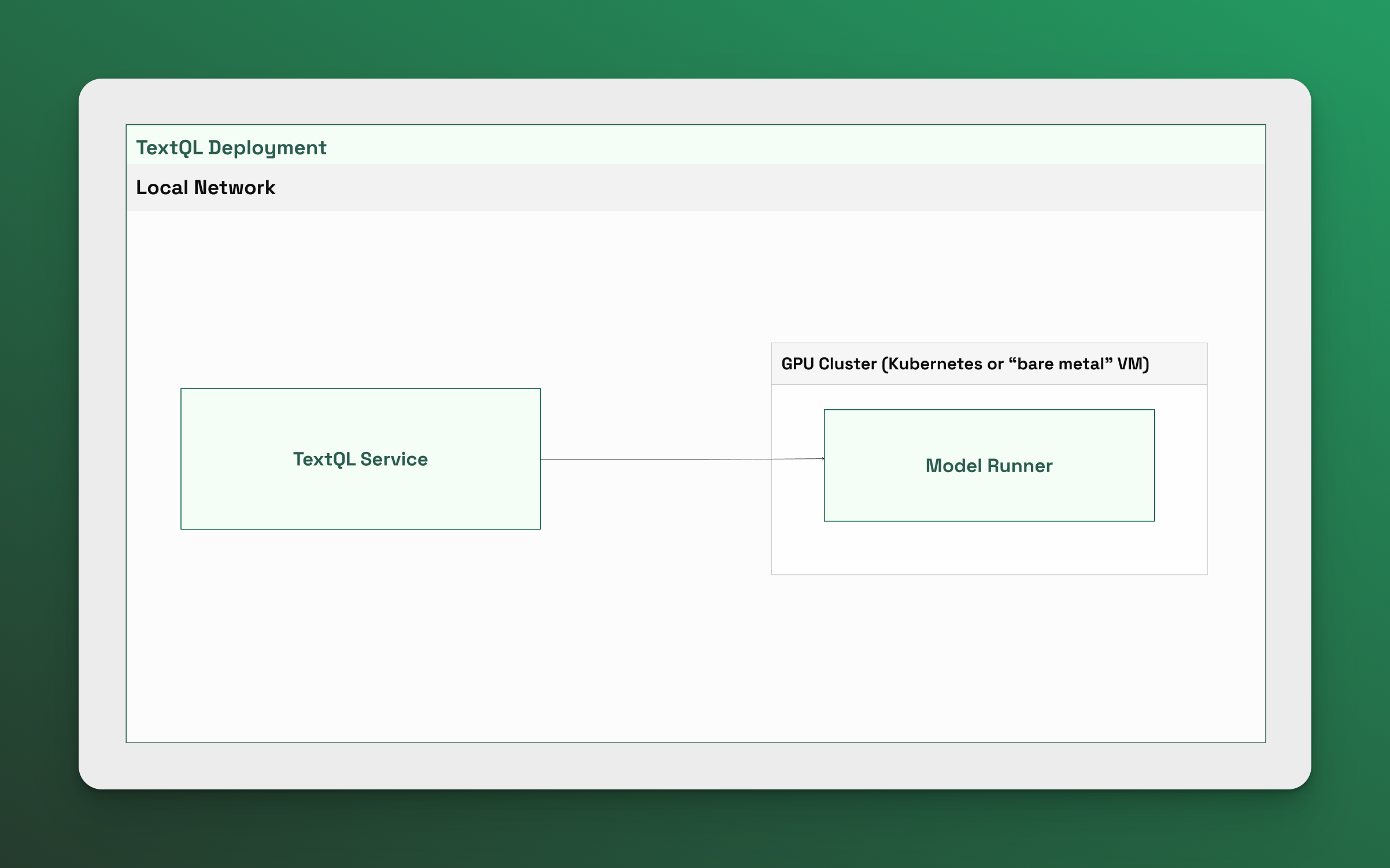Click the word Network in the Local Network heading
1390x868 pixels.
pos(234,187)
